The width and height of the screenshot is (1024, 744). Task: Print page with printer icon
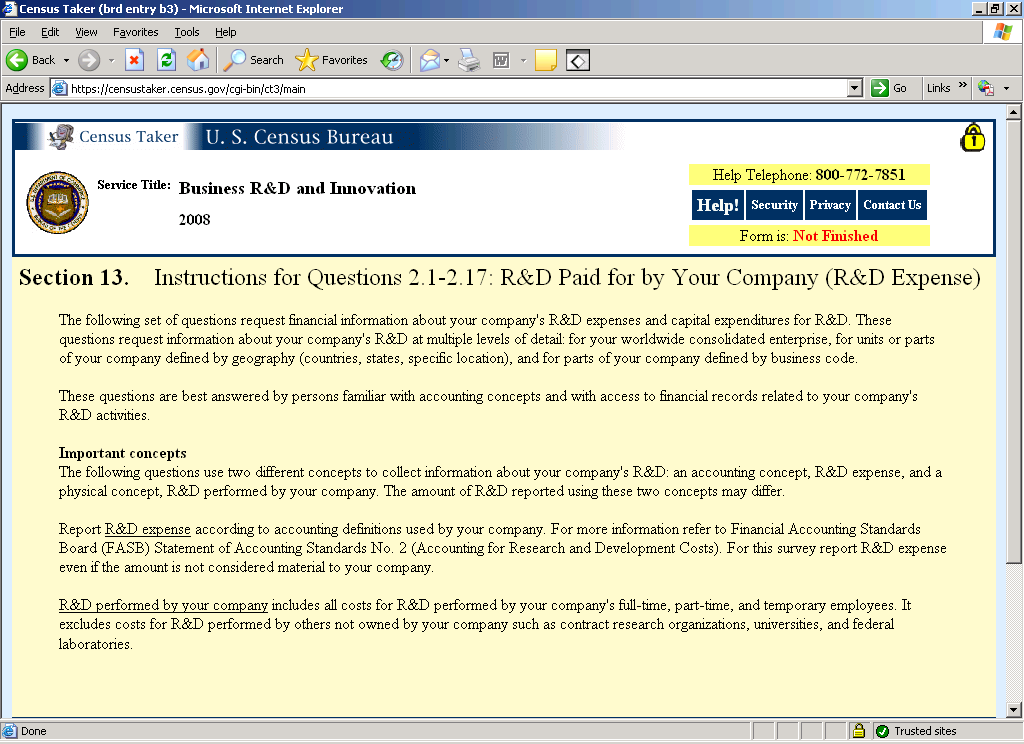(469, 60)
